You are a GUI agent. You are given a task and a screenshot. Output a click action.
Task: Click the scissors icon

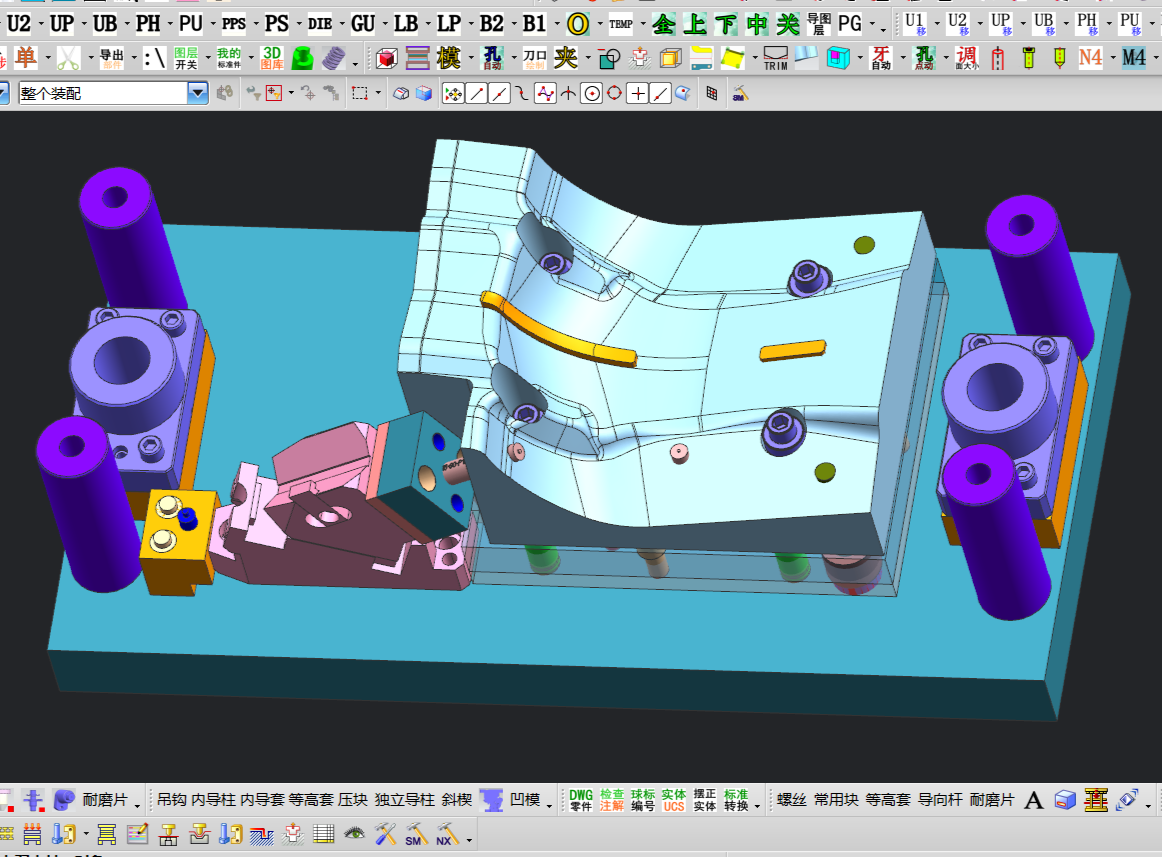(68, 57)
